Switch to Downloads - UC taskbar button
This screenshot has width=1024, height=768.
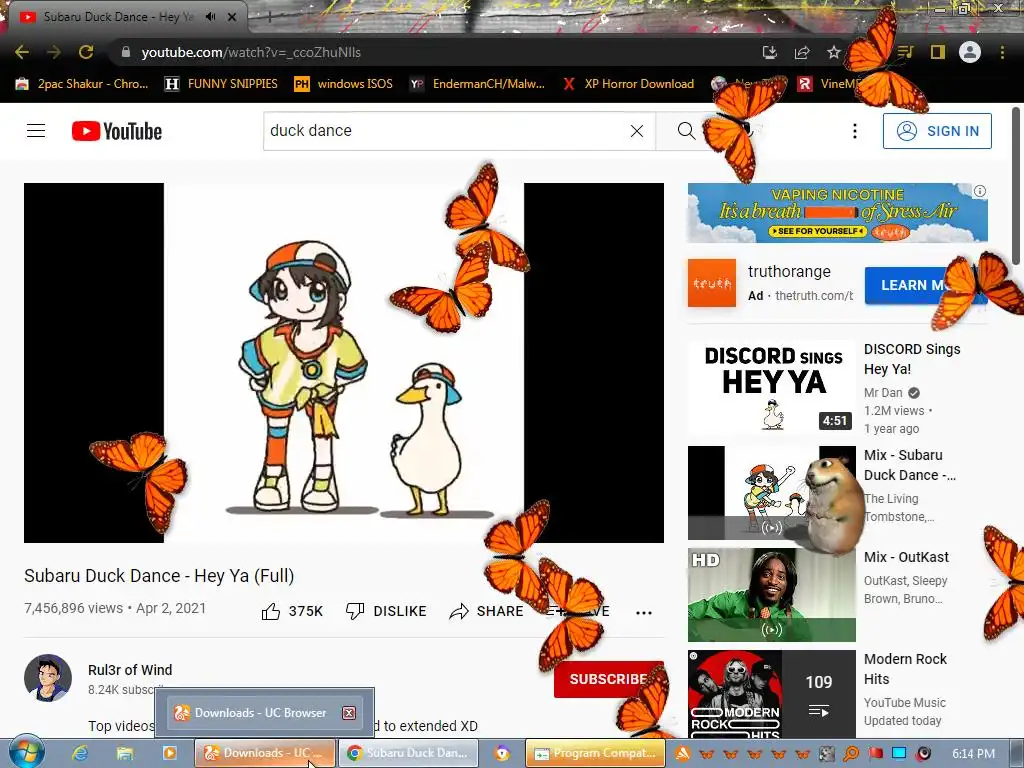(x=264, y=753)
